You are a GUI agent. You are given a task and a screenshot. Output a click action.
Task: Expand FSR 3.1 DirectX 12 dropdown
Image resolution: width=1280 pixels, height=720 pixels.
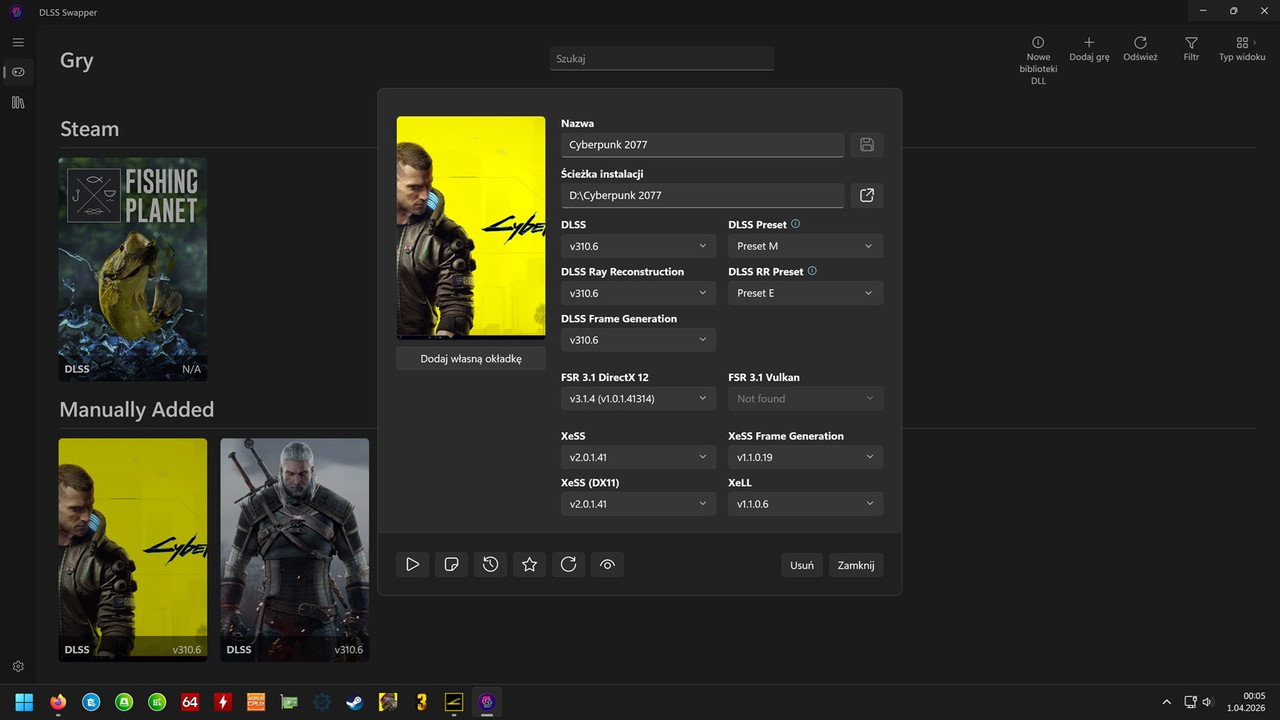pos(638,398)
